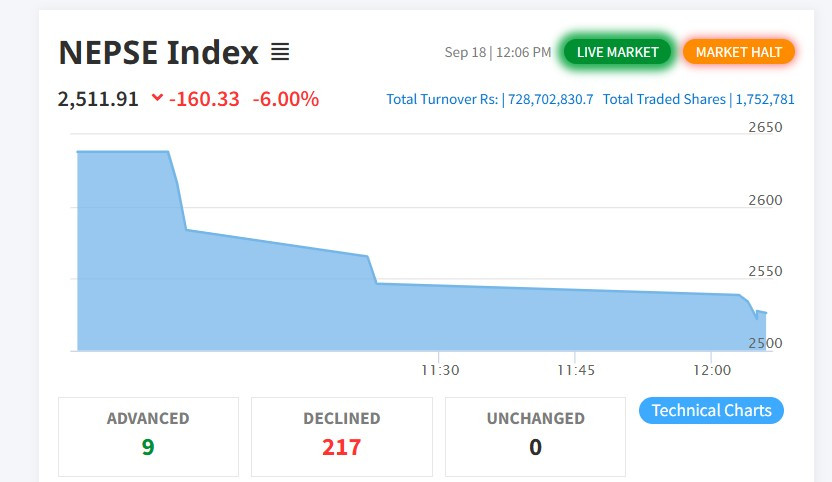Click the MARKET HALT button
The width and height of the screenshot is (832, 482).
coord(739,52)
